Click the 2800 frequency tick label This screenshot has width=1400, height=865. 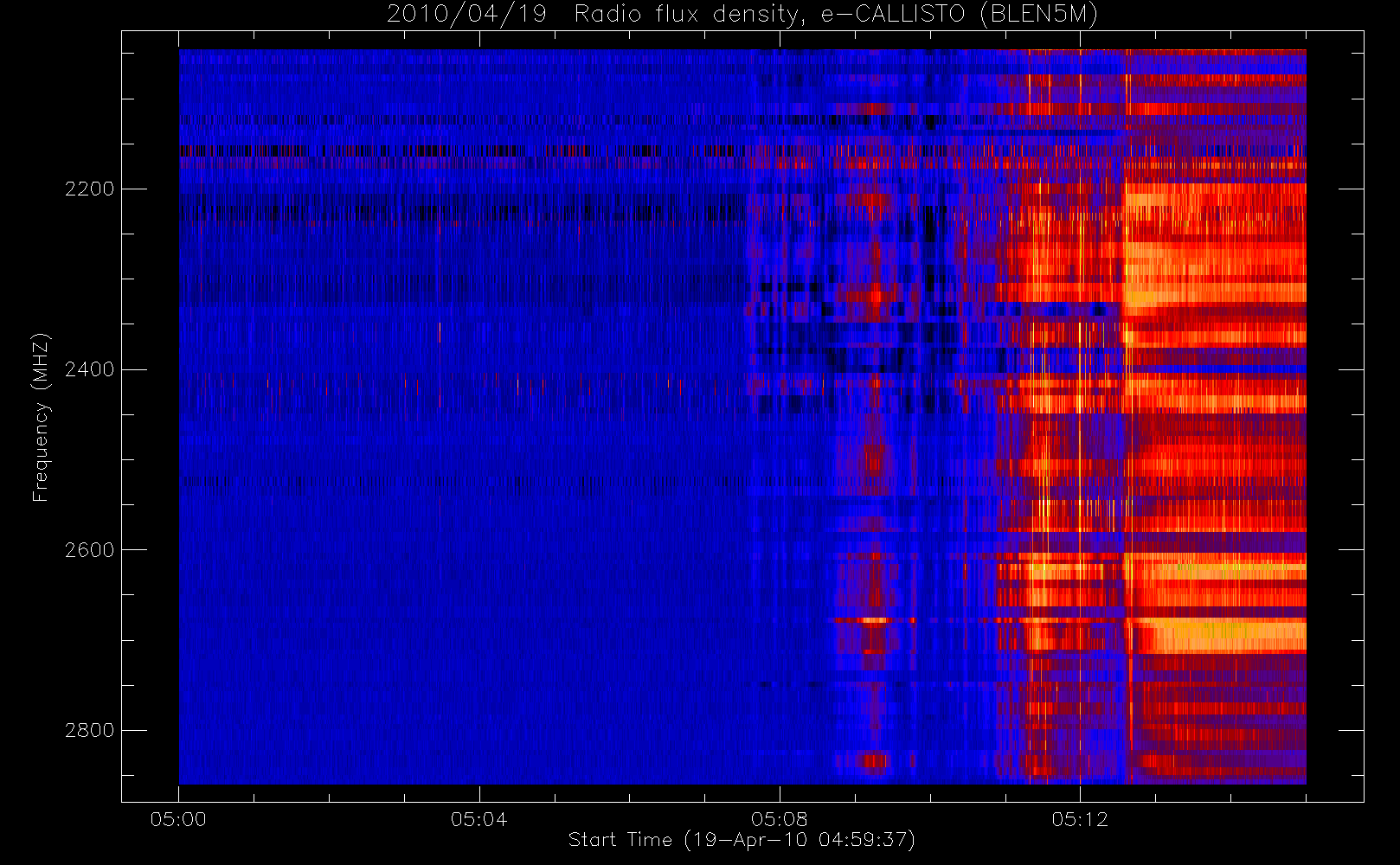click(89, 730)
